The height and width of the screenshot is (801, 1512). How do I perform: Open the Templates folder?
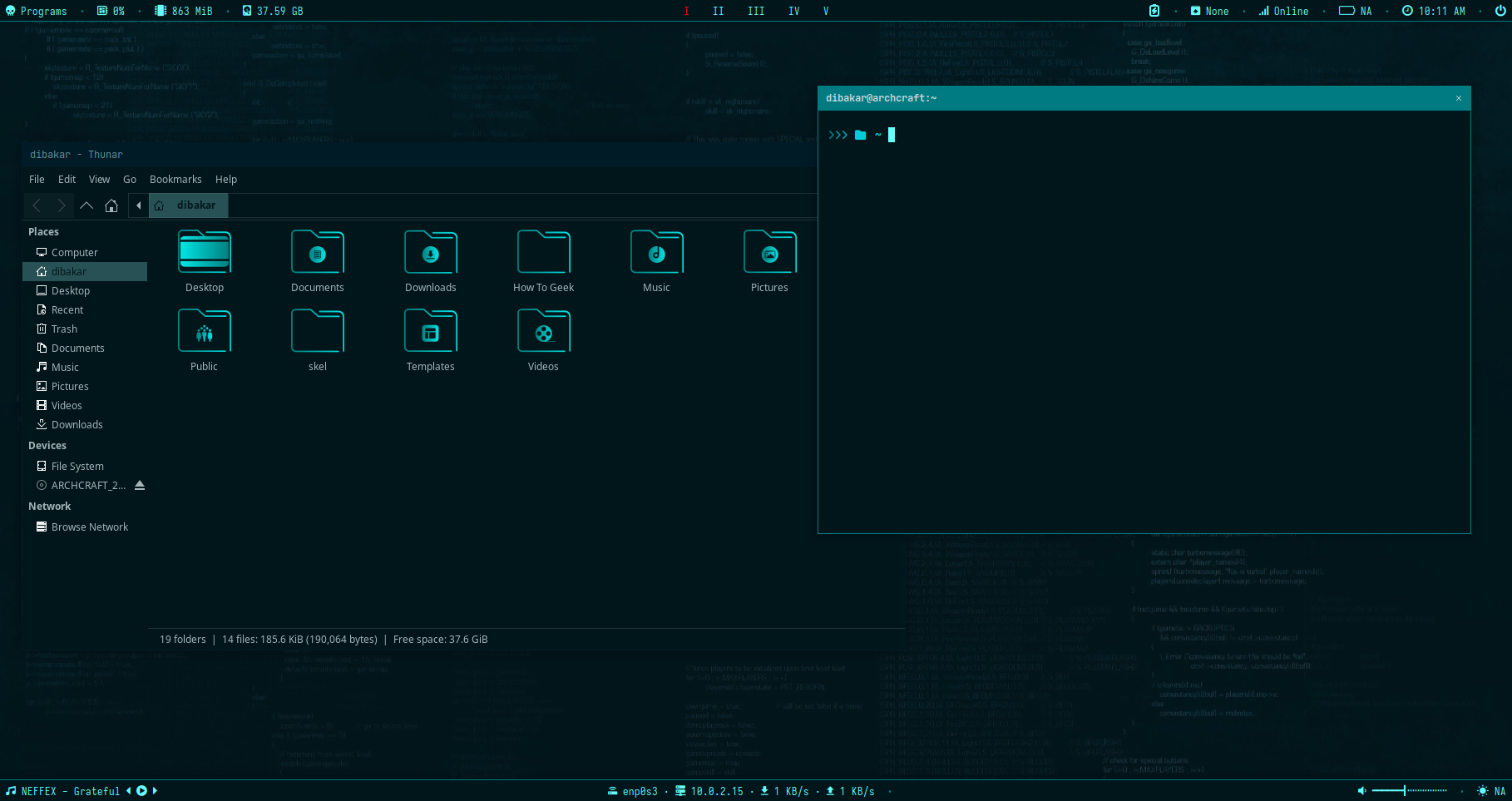[430, 333]
